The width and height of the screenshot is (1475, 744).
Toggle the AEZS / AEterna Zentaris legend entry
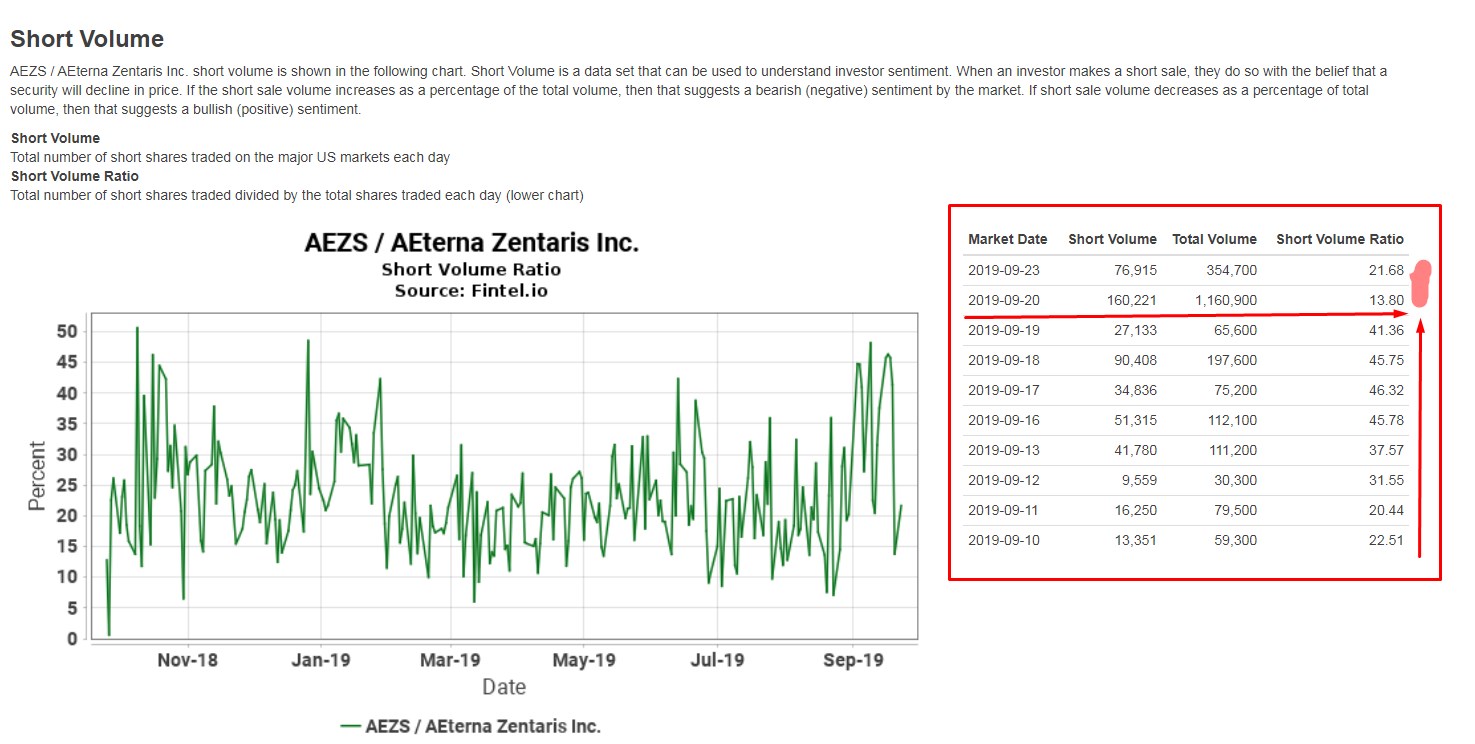coord(483,726)
